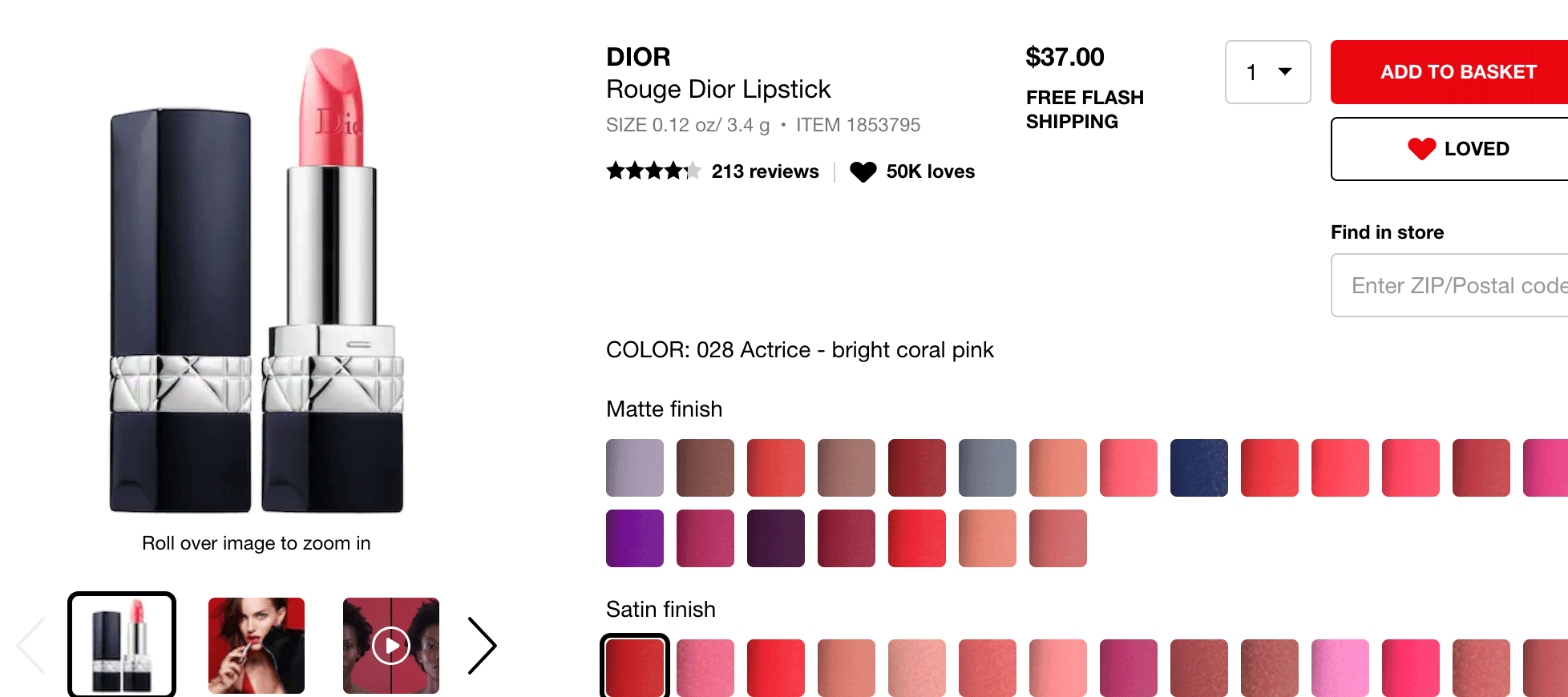The image size is (1568, 697).
Task: Select the lipstick product thumbnail
Action: click(122, 645)
